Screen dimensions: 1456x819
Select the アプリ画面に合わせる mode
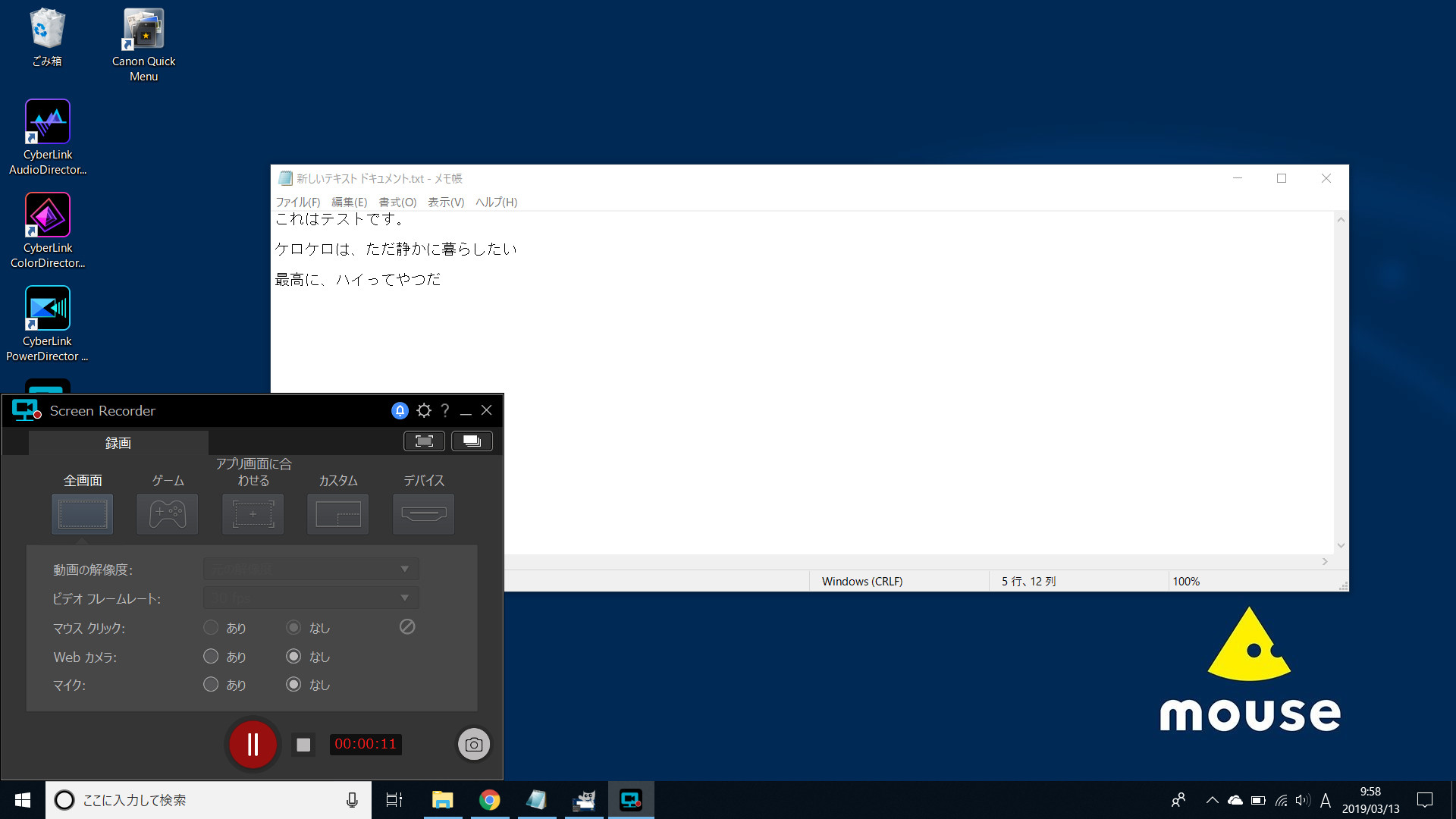click(x=252, y=513)
